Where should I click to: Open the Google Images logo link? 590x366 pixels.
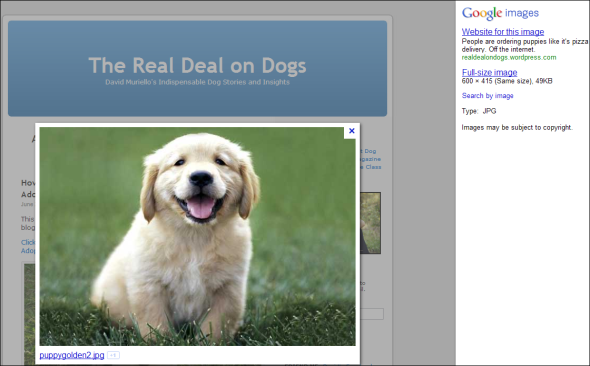pos(500,13)
